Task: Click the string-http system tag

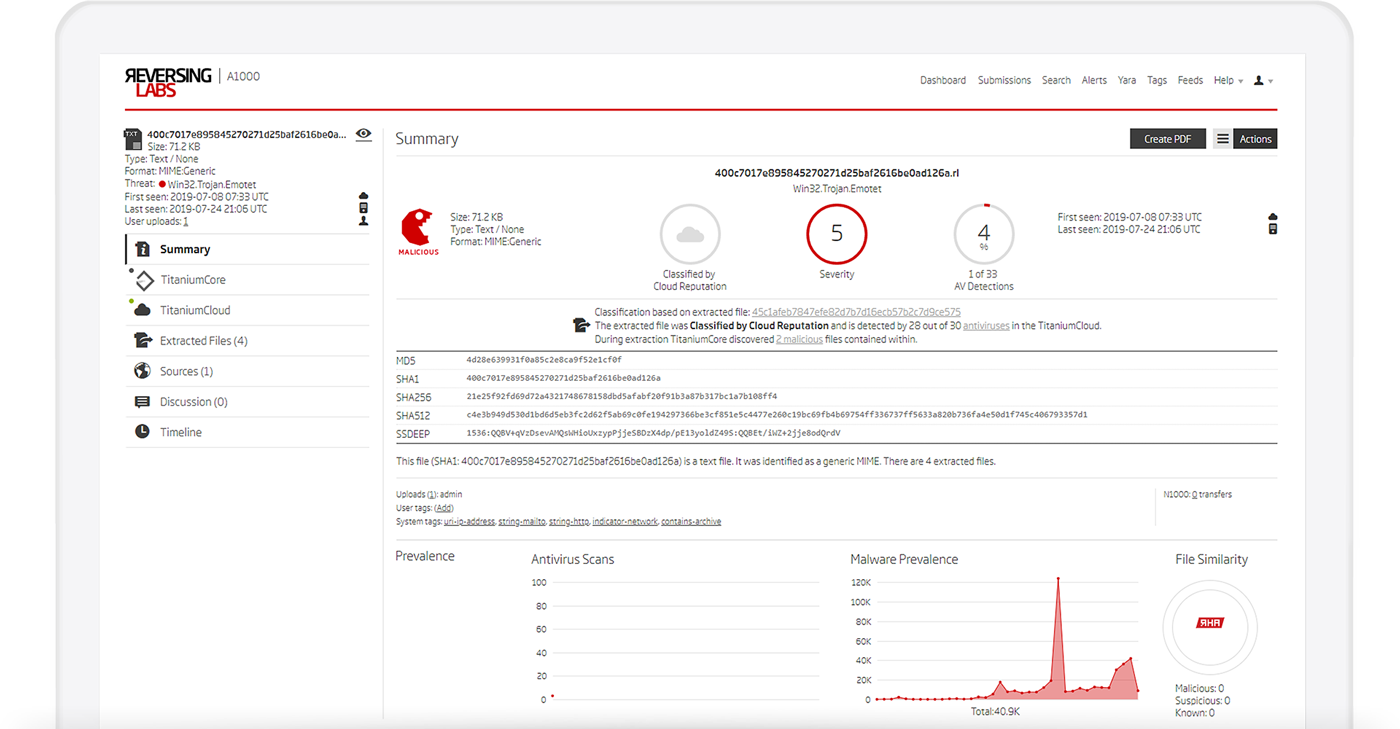Action: pyautogui.click(x=568, y=521)
